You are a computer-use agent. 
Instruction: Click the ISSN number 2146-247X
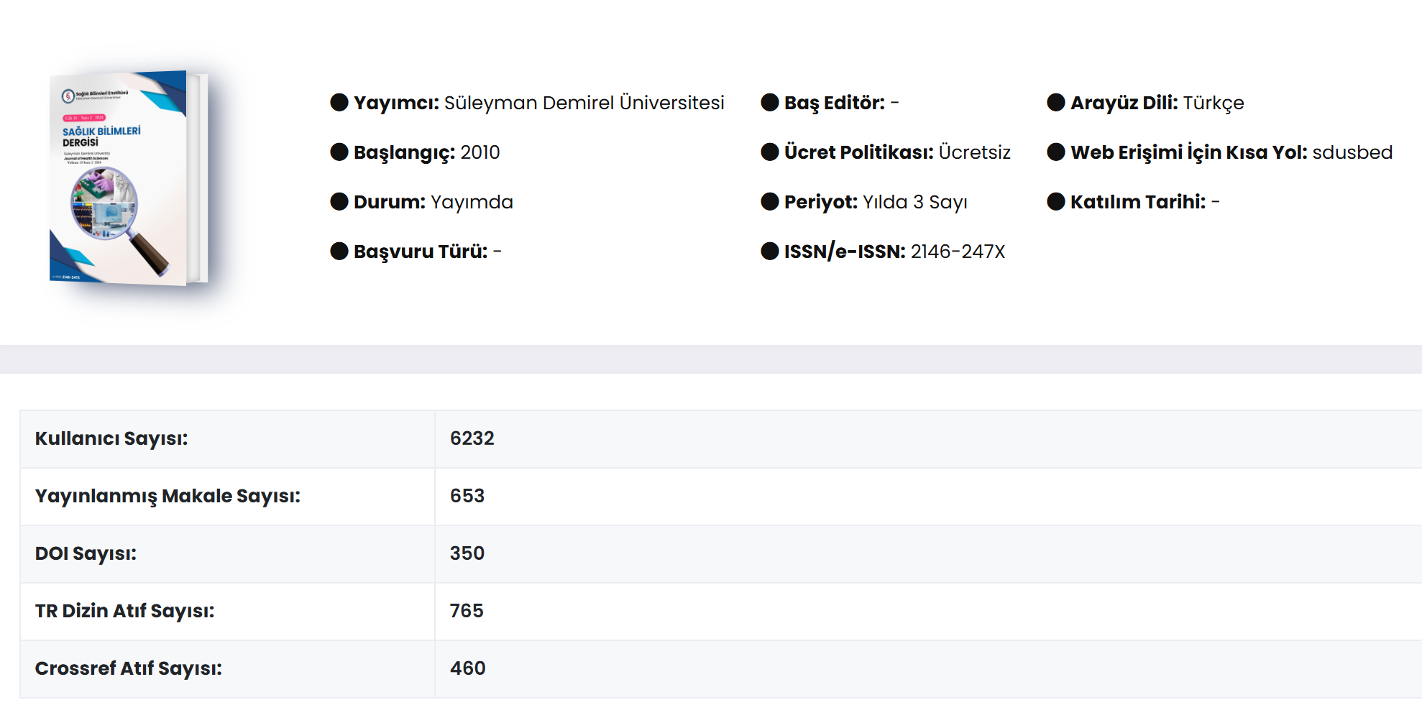click(x=957, y=252)
